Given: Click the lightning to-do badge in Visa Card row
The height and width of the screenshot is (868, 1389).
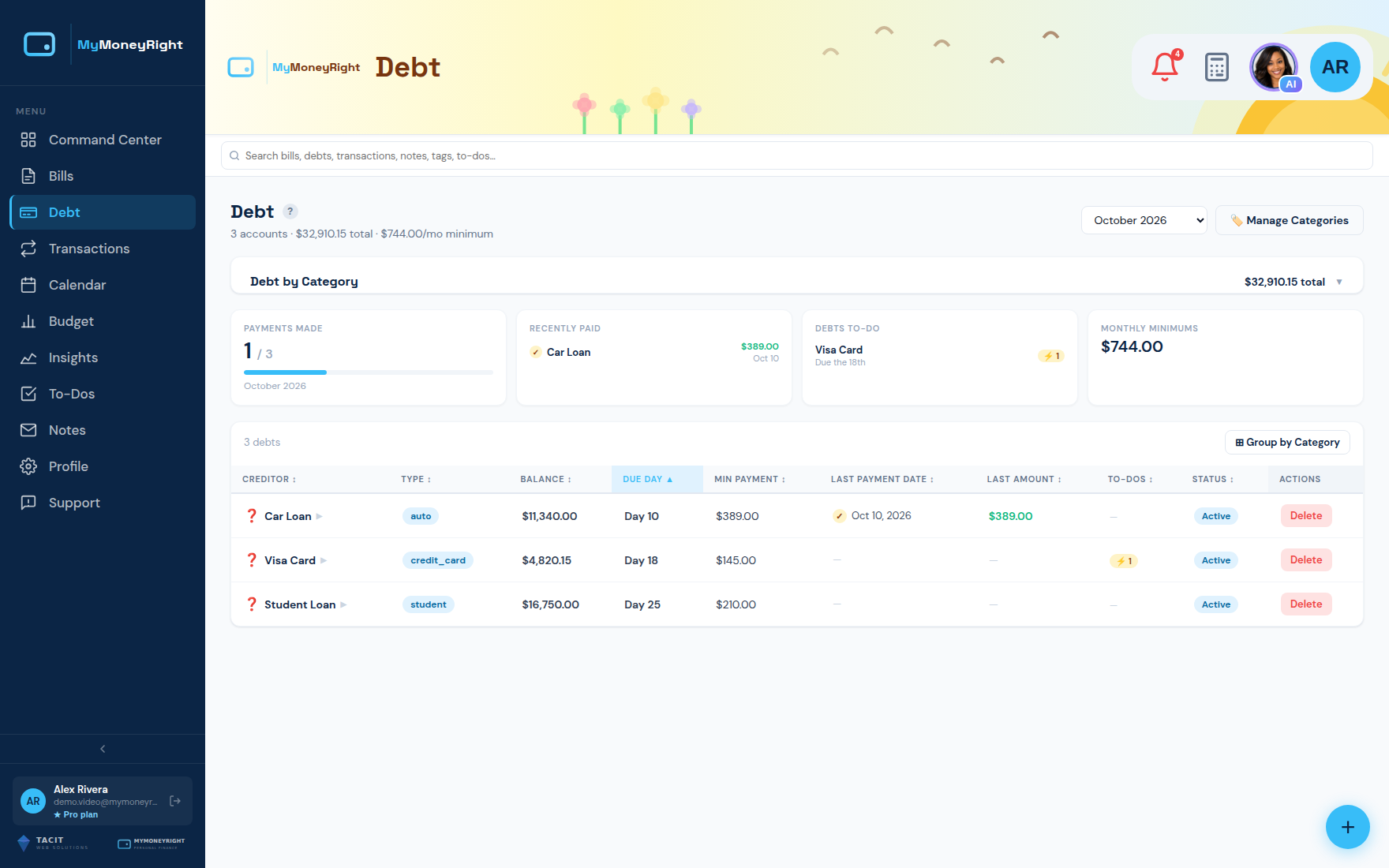Looking at the screenshot, I should (1125, 561).
